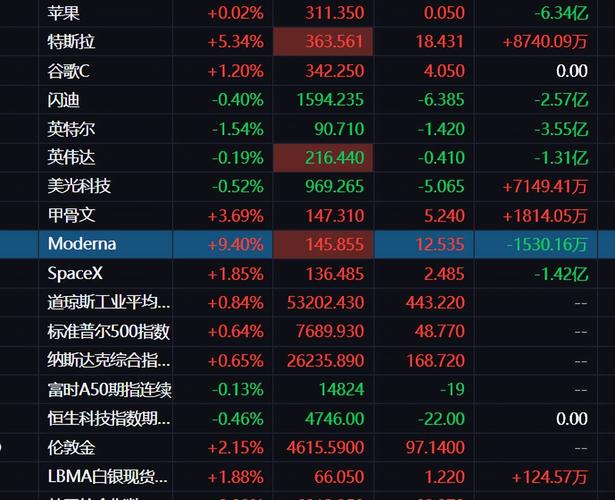Screen dimensions: 615x500
Task: Click the SpaceX stock name
Action: (75, 273)
